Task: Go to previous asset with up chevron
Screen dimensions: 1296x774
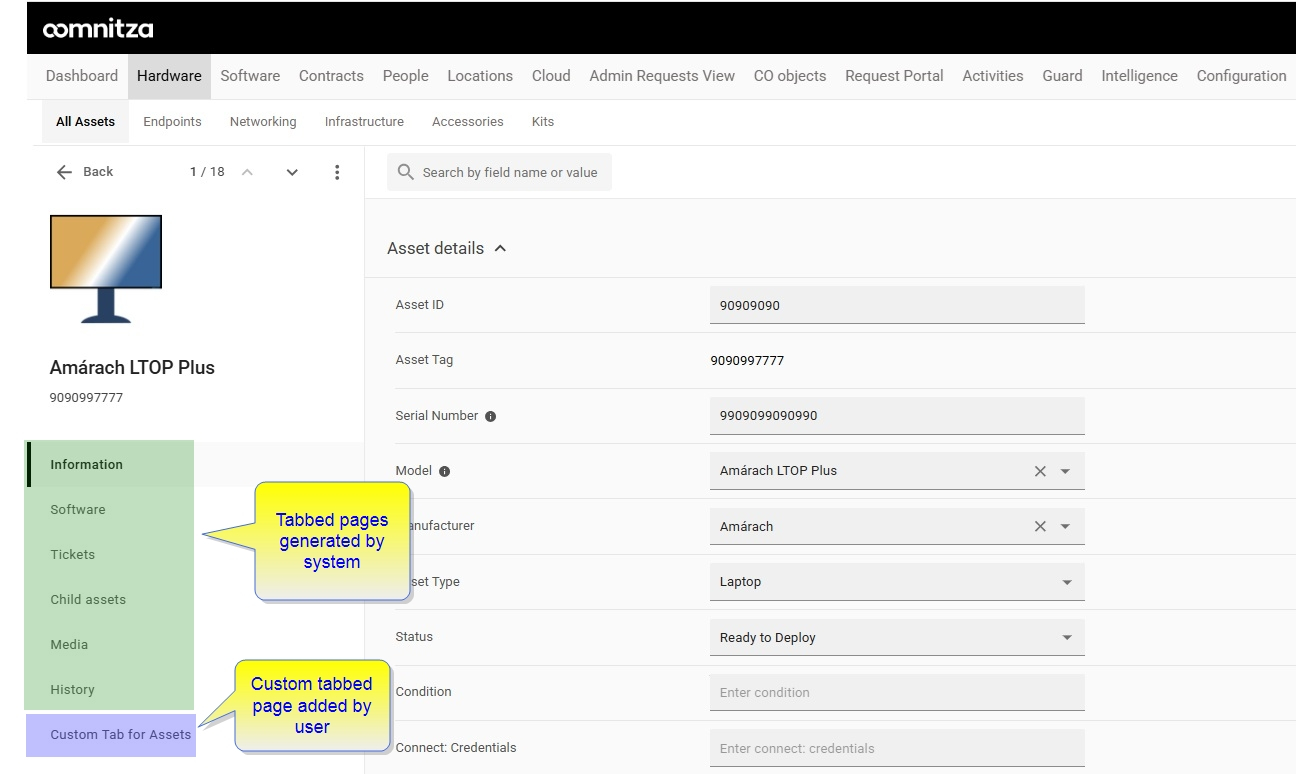Action: pos(247,172)
